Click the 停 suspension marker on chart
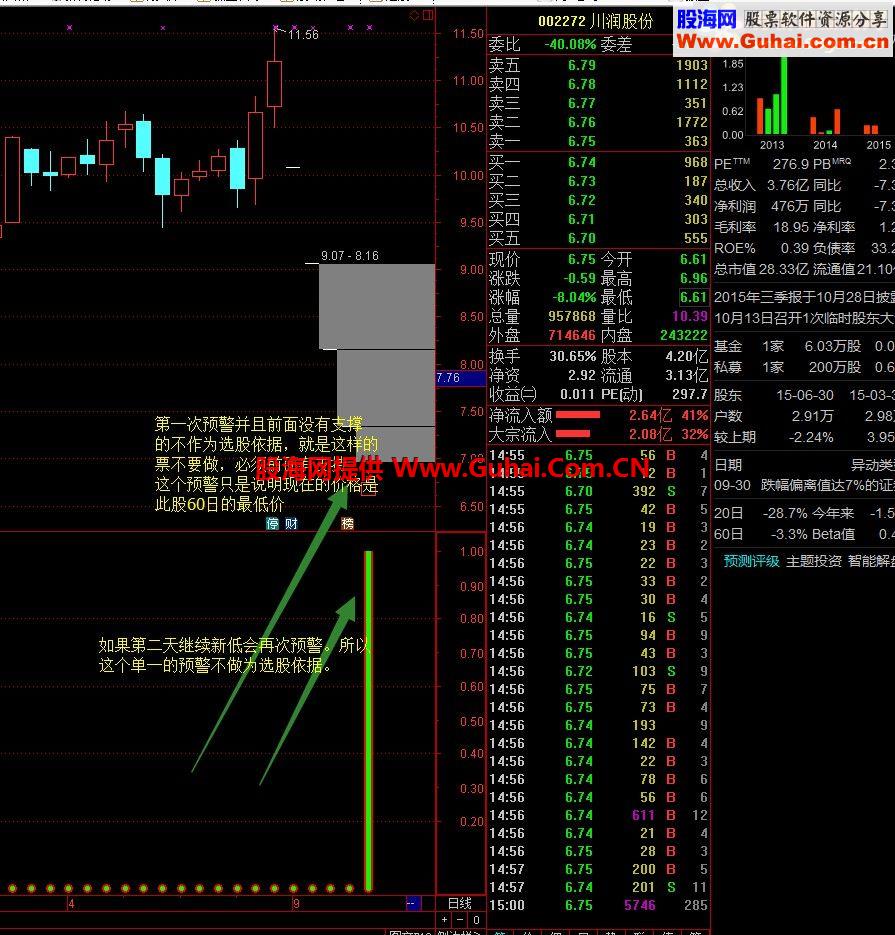The width and height of the screenshot is (895, 935). 272,524
